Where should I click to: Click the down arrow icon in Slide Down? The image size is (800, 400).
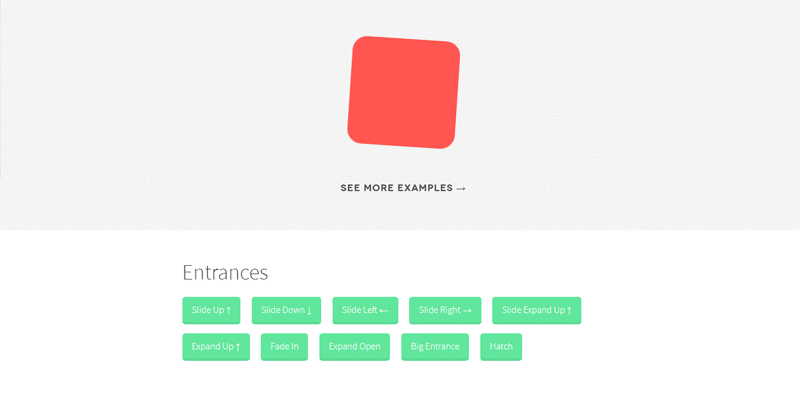pos(310,310)
